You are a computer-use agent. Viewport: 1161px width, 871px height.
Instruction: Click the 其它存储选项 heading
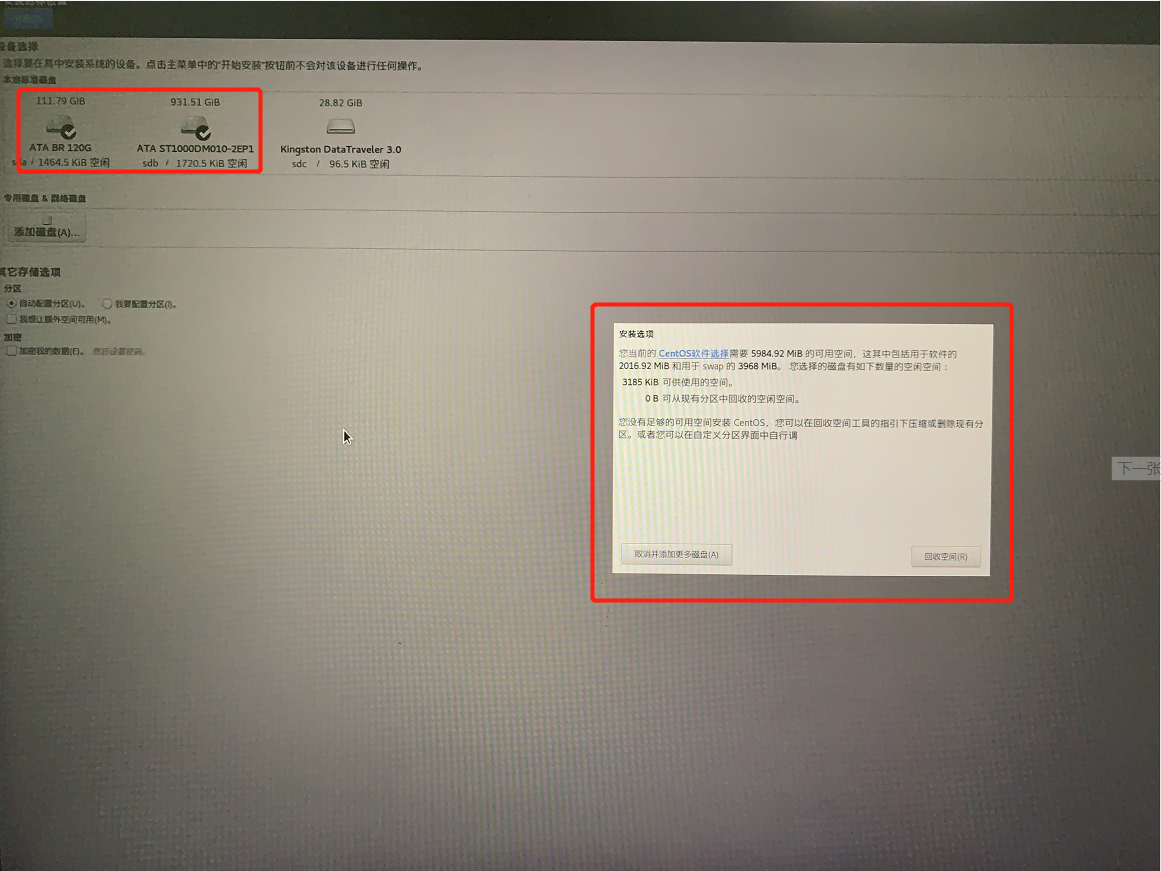30,272
